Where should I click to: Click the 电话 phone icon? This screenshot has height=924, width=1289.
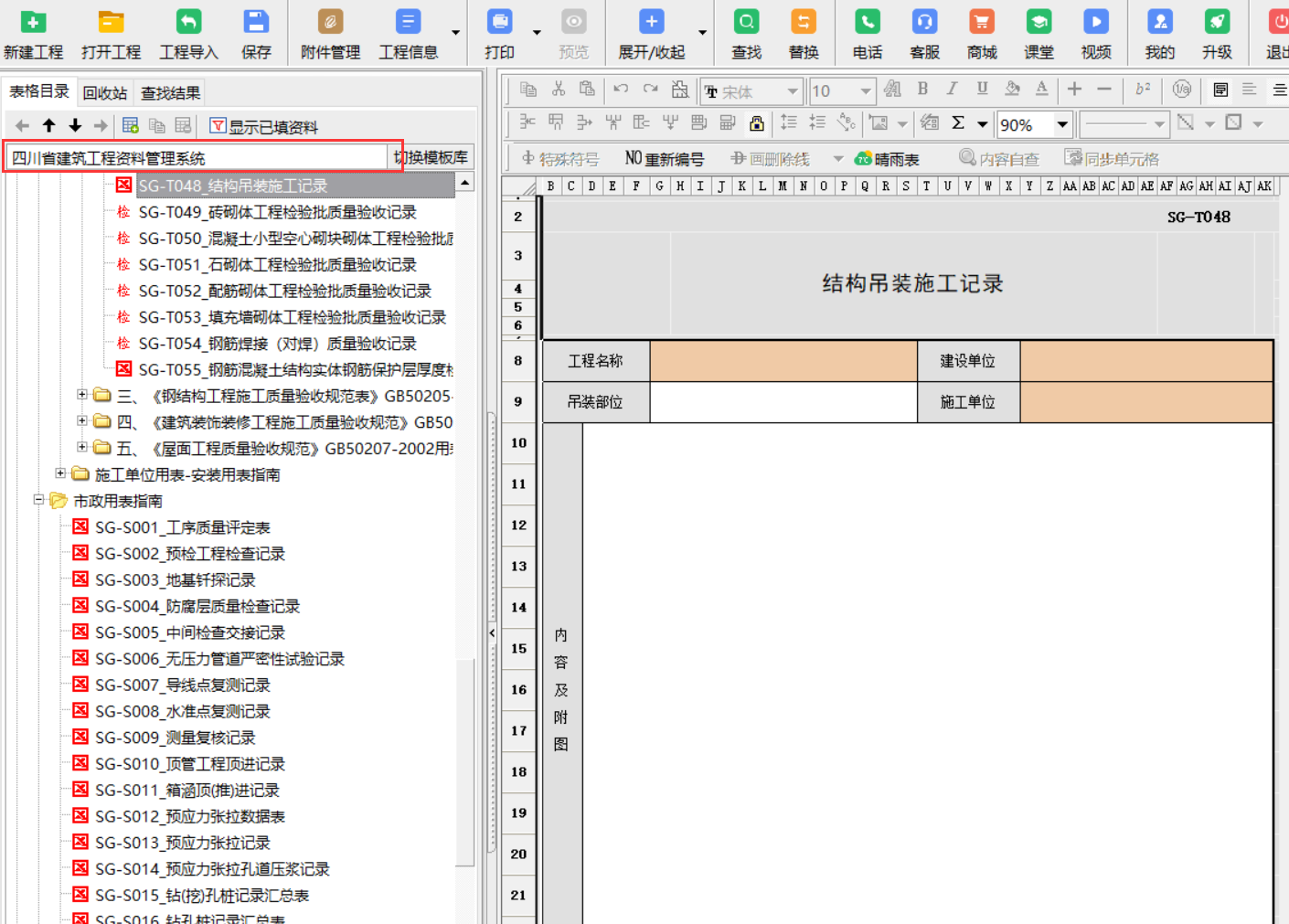coord(868,22)
